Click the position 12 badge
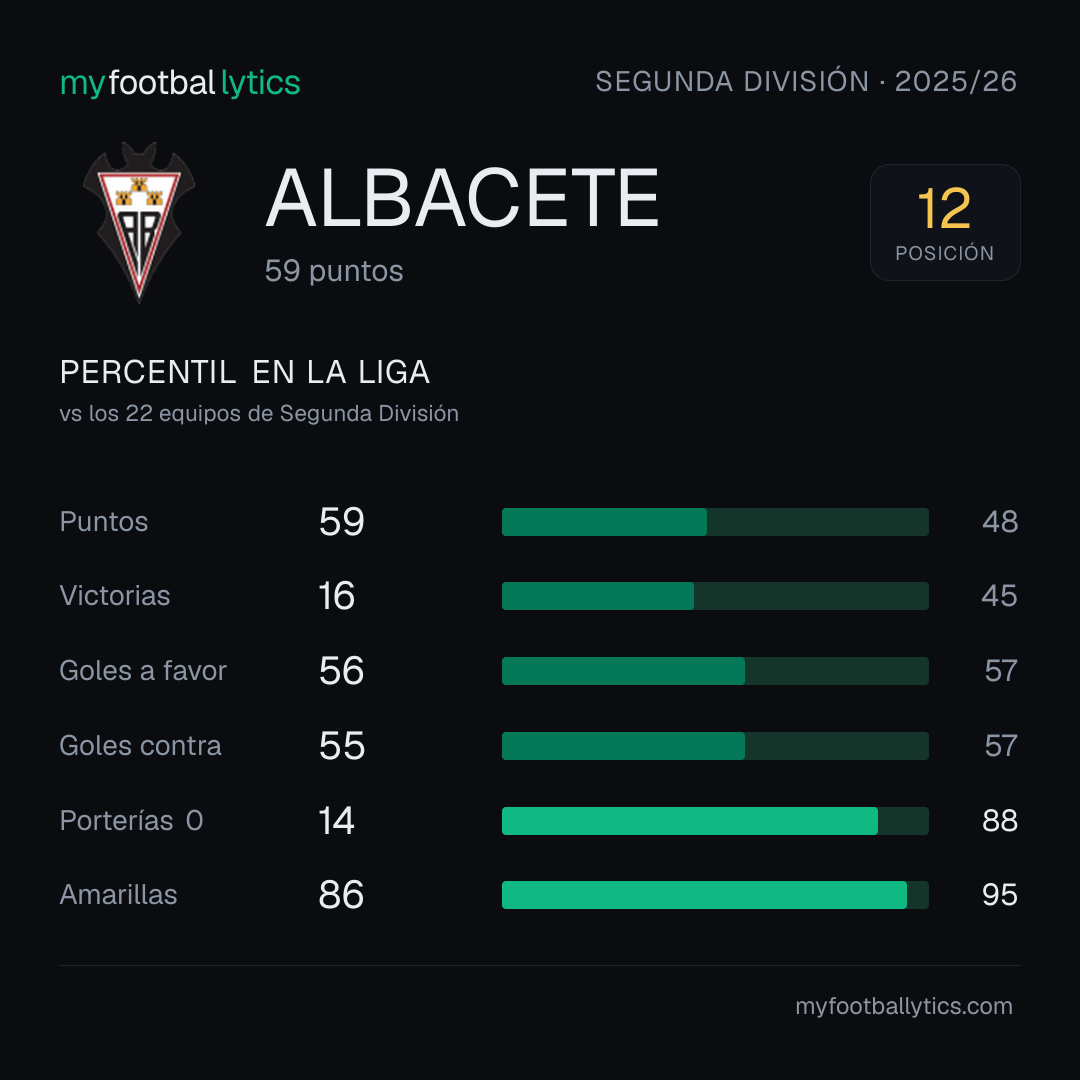1080x1080 pixels. (x=945, y=222)
